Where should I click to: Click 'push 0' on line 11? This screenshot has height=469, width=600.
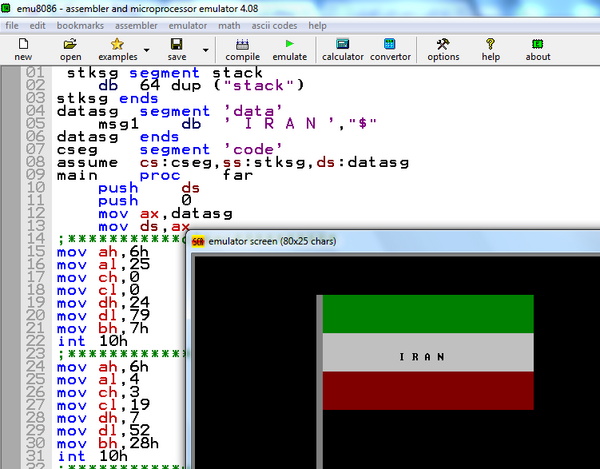tap(145, 201)
